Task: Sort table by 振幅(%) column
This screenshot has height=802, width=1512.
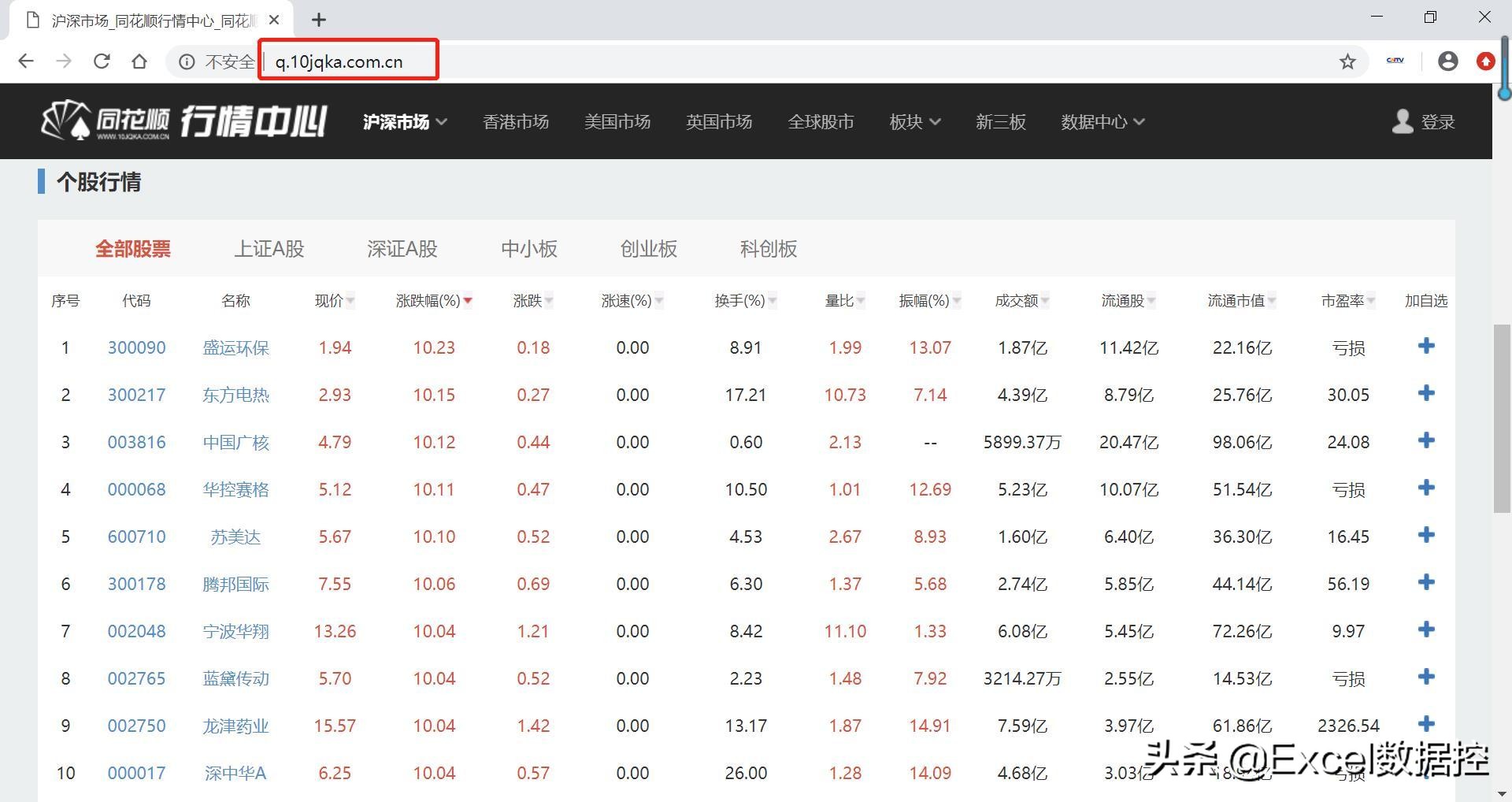Action: coord(930,300)
